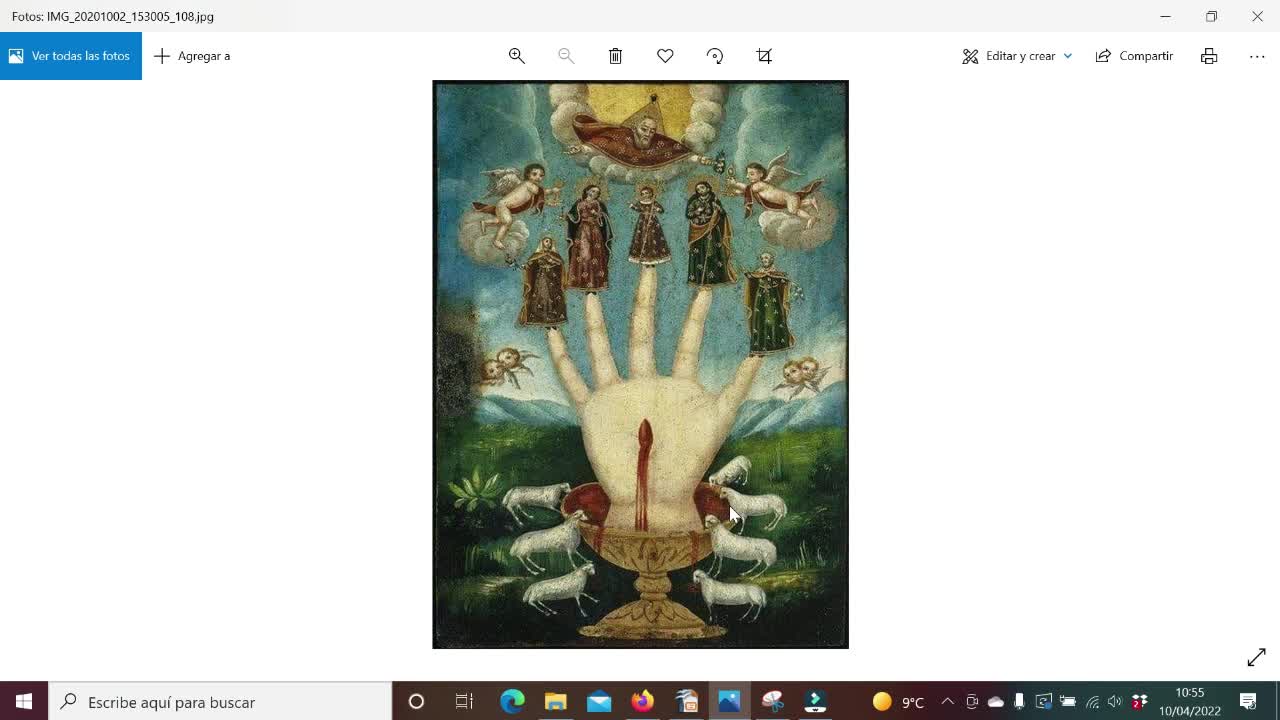Open Task View in taskbar

pyautogui.click(x=464, y=702)
